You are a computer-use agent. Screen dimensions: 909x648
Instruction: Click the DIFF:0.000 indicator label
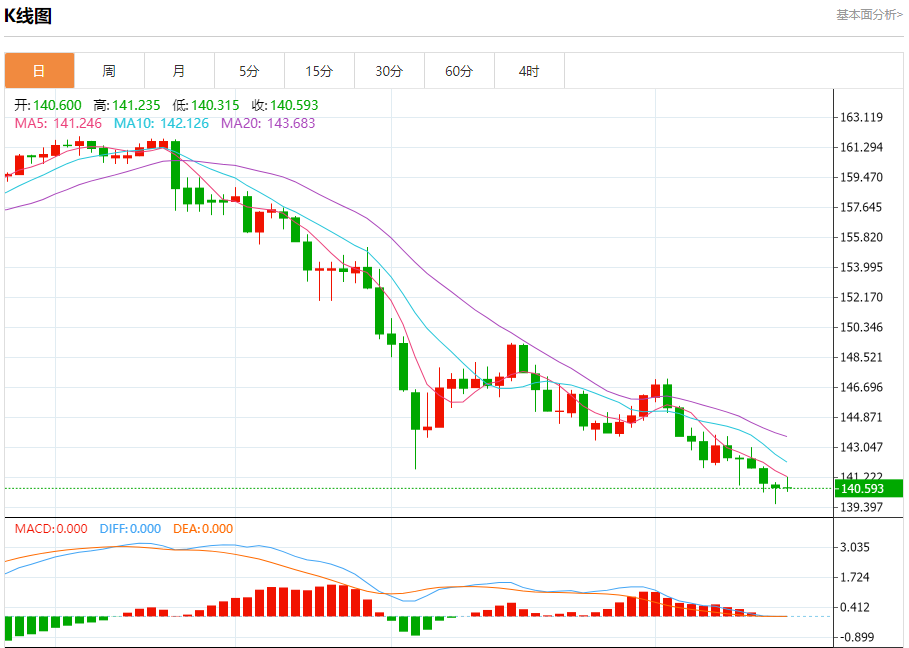(130, 529)
